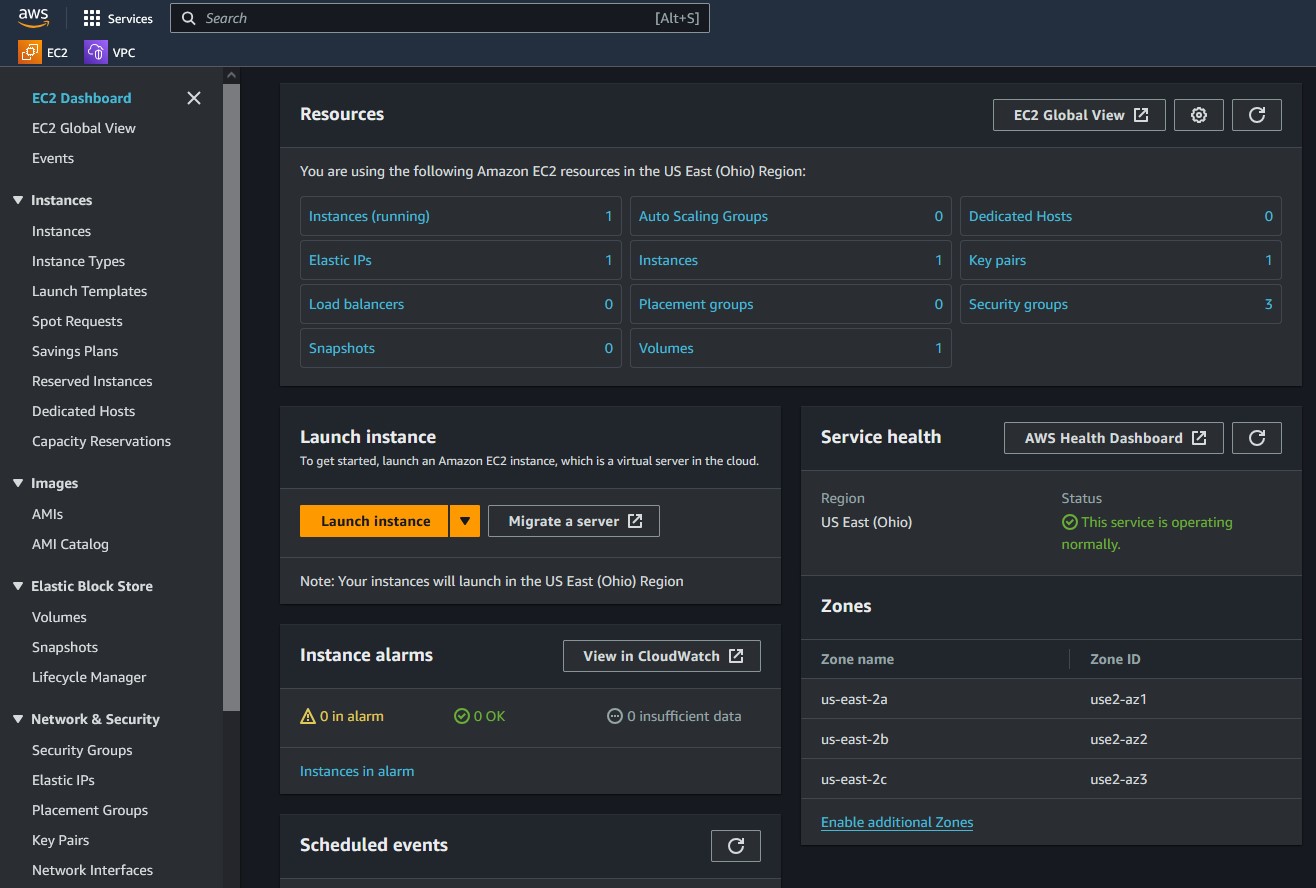Open Launch instance dropdown arrow

465,521
